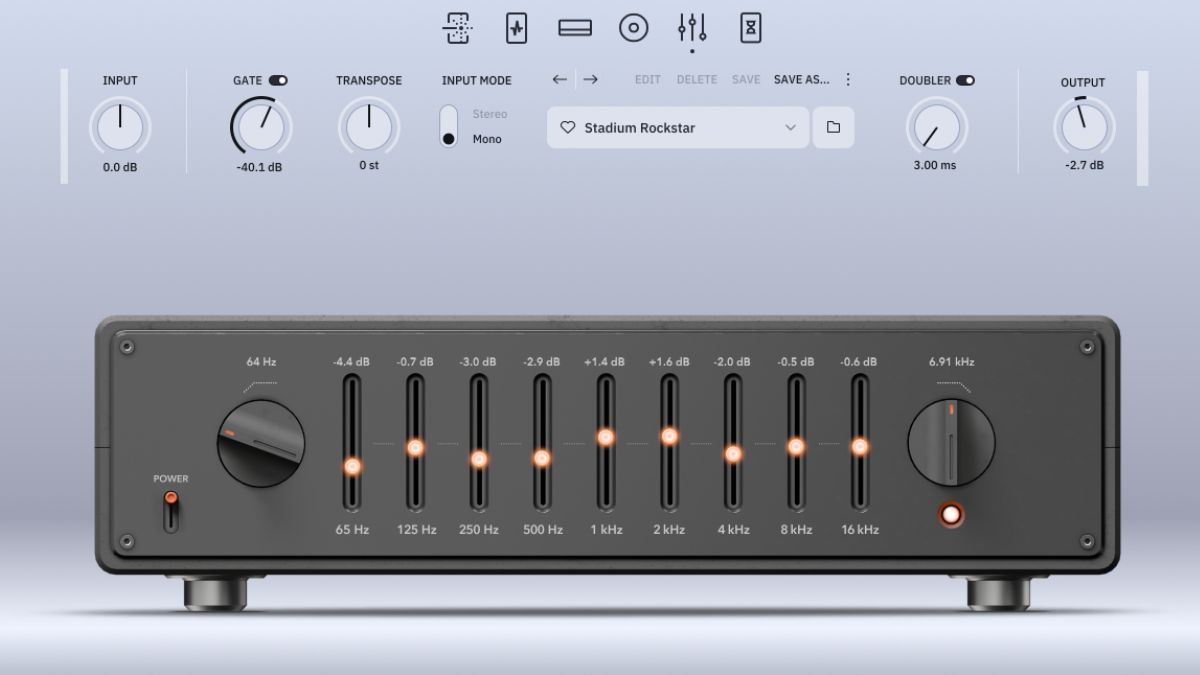Expand the Stadium Rockstar preset dropdown

coord(678,127)
